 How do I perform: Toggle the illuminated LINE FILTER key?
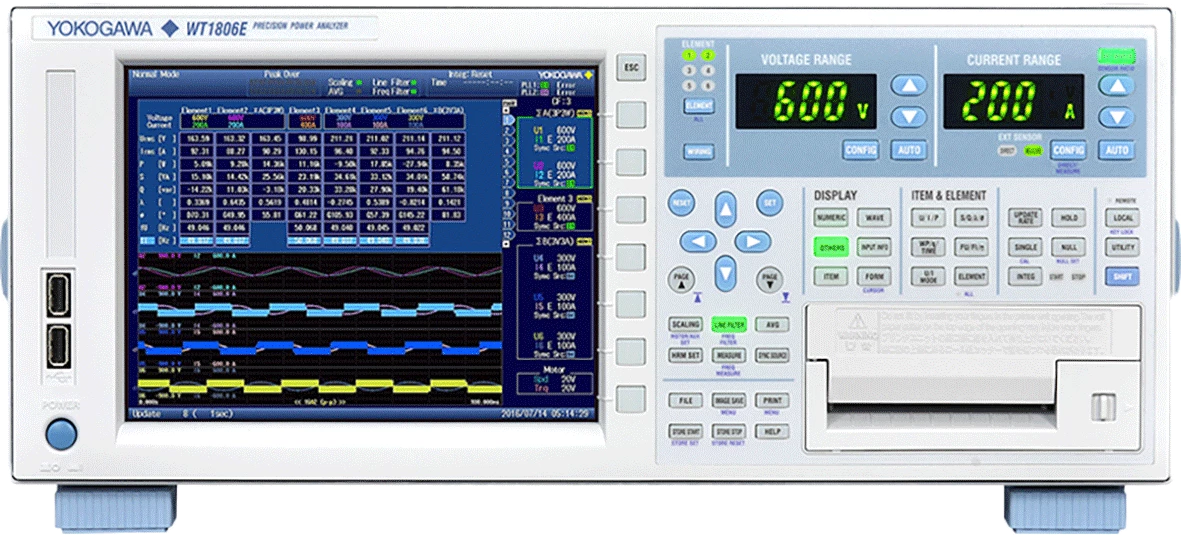click(x=729, y=325)
